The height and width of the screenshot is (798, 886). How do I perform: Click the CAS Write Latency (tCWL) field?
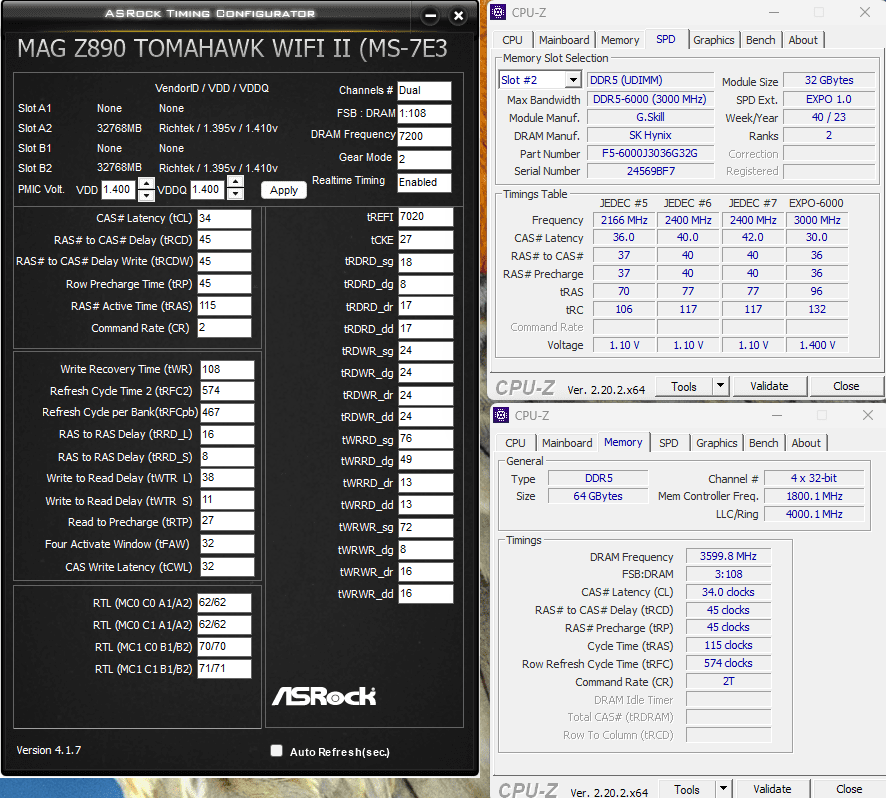pyautogui.click(x=228, y=567)
